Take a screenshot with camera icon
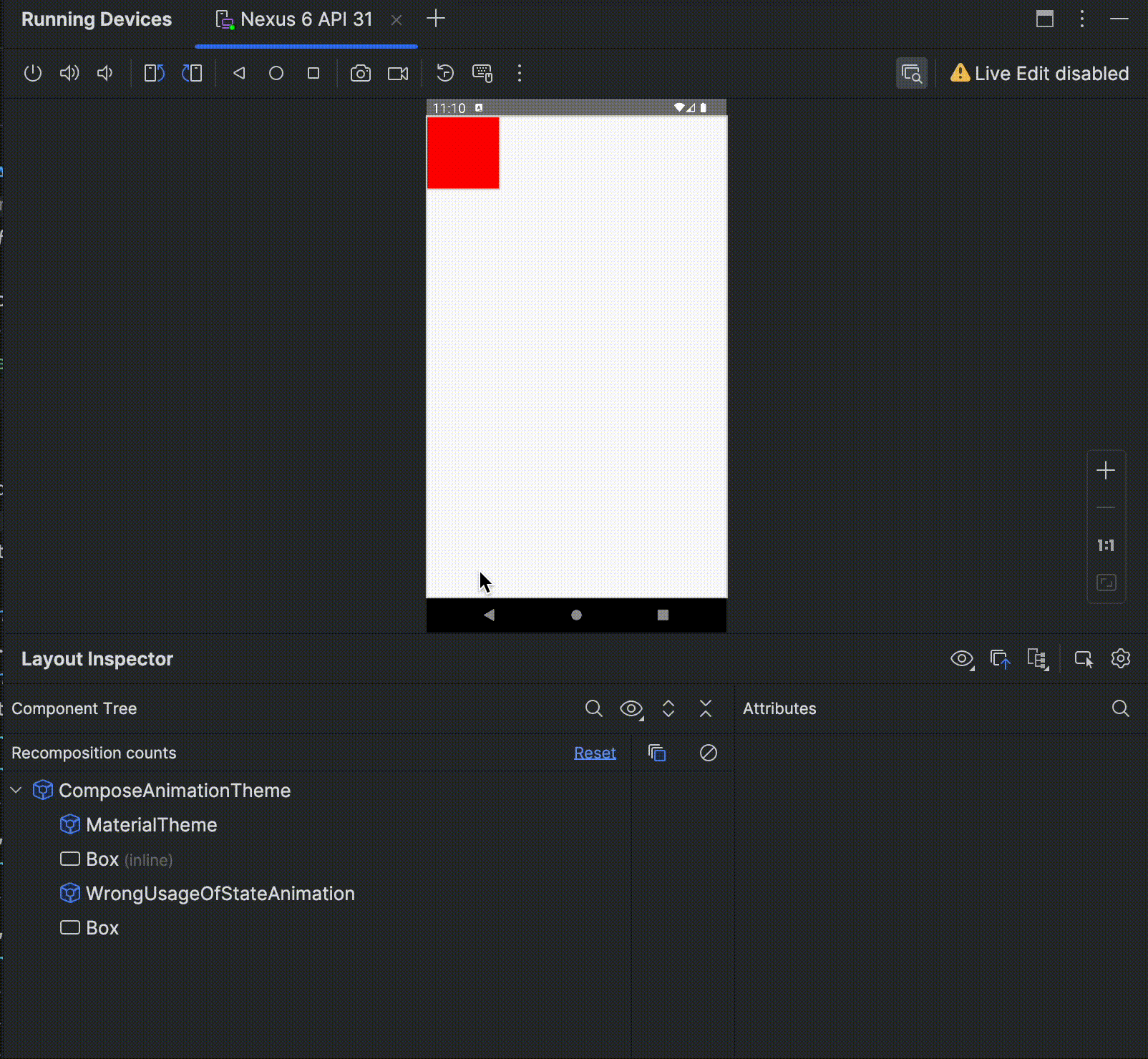The width and height of the screenshot is (1148, 1059). click(x=361, y=73)
